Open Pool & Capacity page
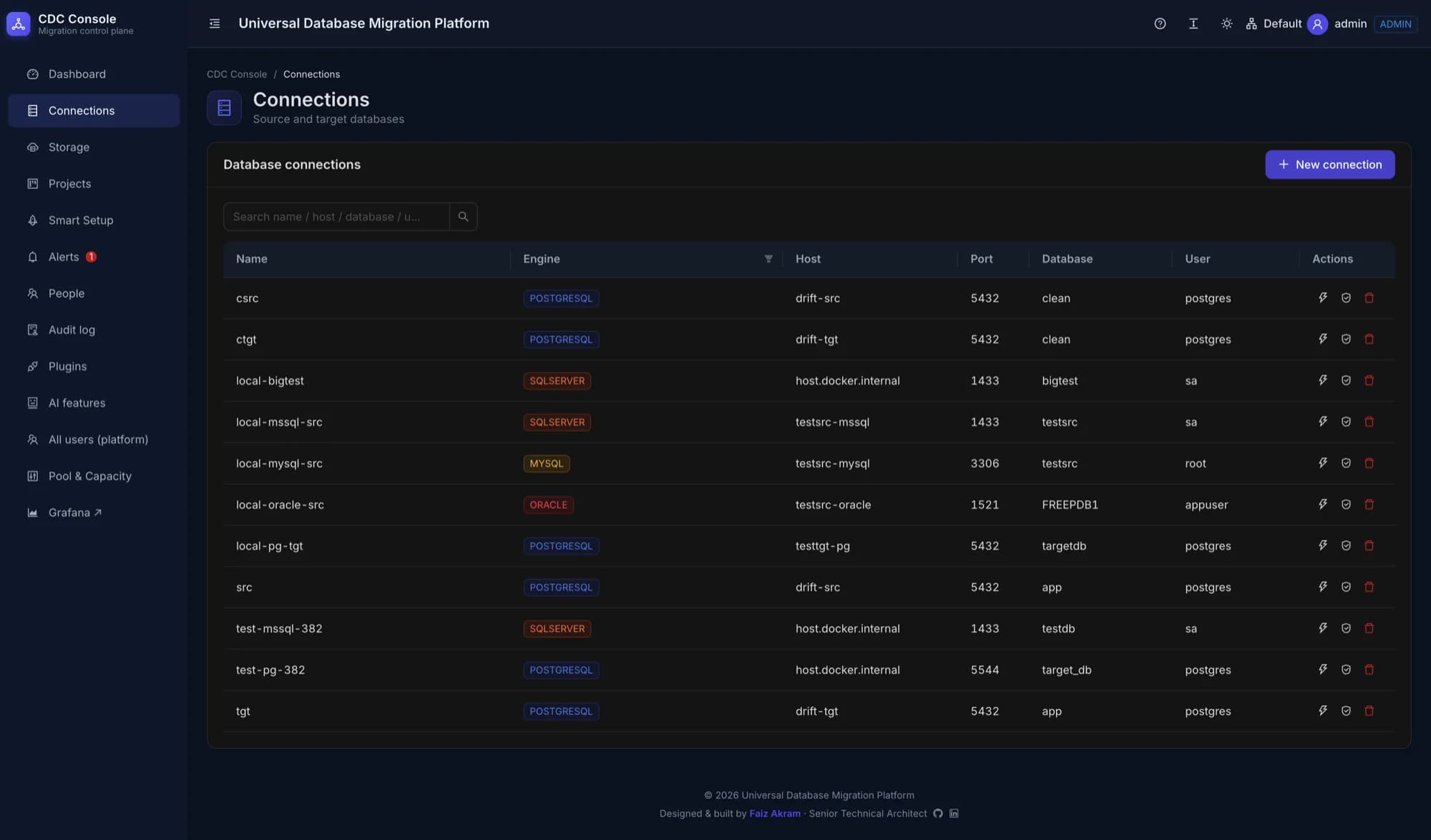The width and height of the screenshot is (1431, 840). pyautogui.click(x=94, y=476)
